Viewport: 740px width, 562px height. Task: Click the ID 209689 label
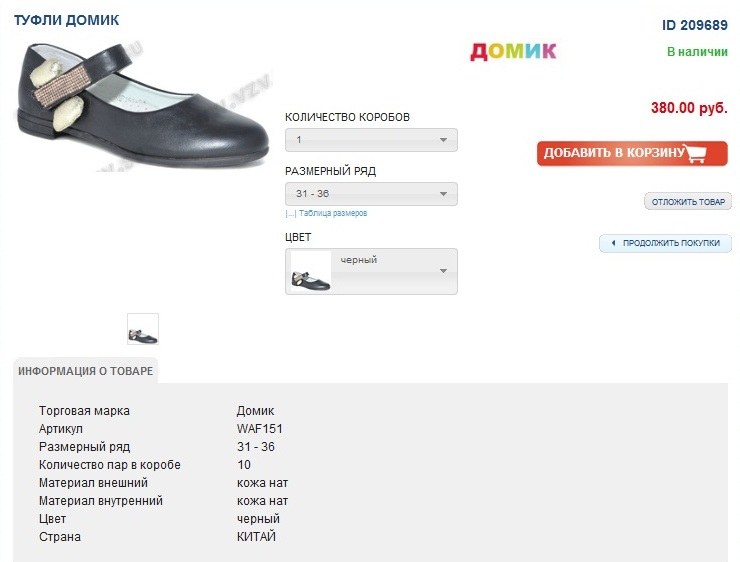(x=695, y=25)
